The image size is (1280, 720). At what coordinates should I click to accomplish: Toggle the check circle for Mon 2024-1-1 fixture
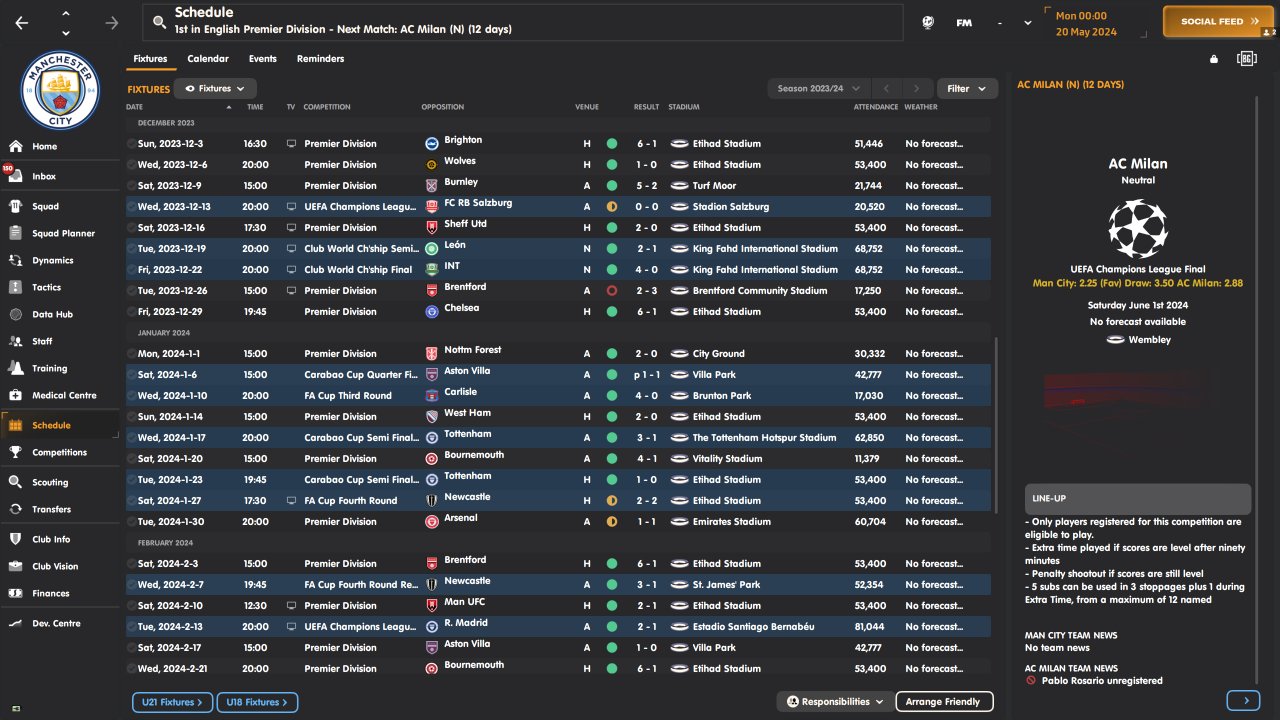132,354
